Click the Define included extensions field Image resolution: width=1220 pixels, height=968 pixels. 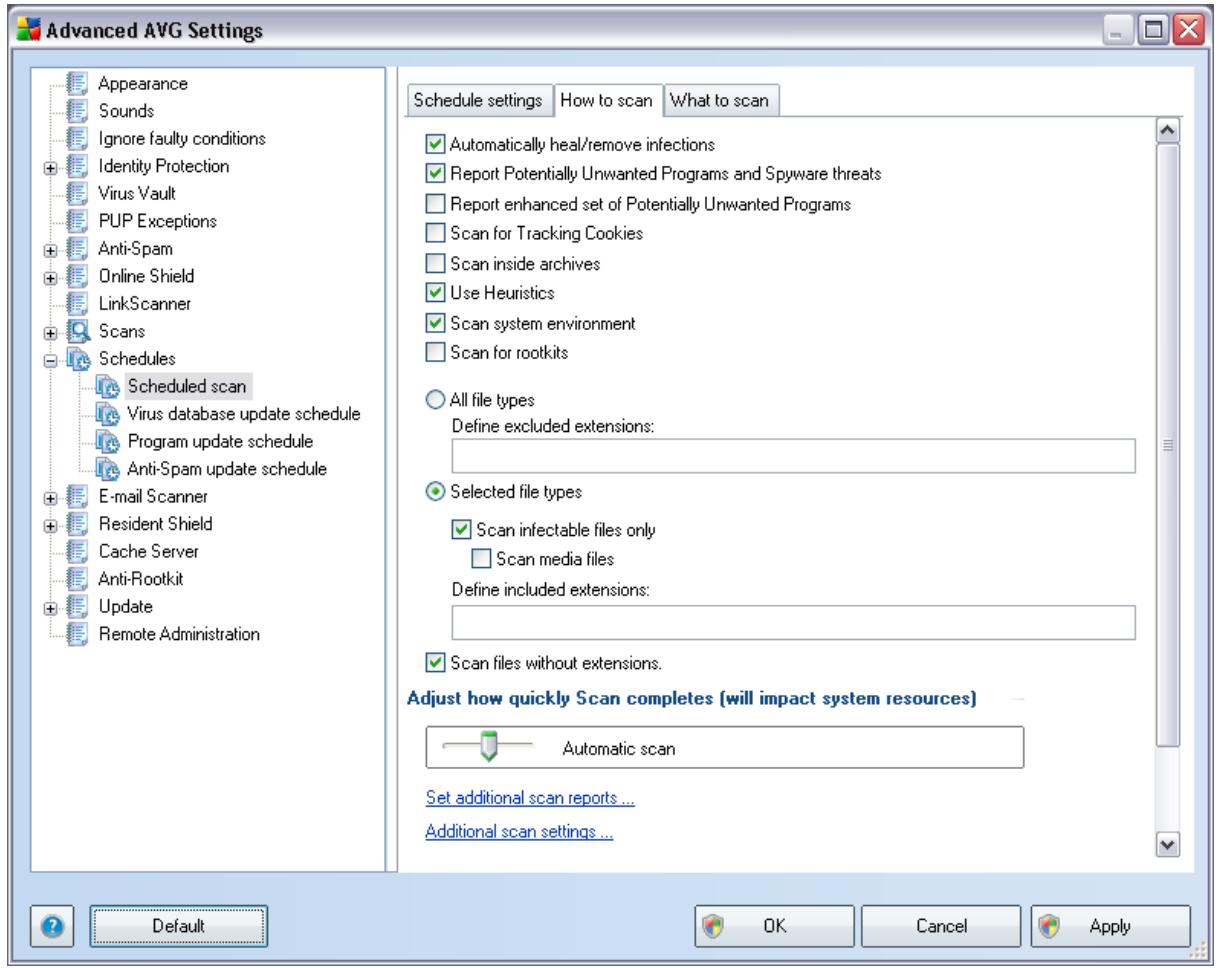(793, 622)
